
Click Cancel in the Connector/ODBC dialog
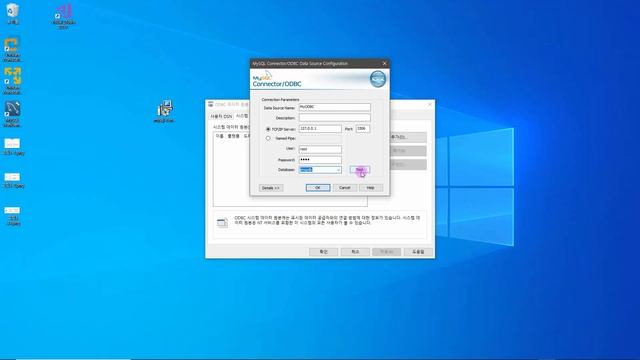pos(345,188)
